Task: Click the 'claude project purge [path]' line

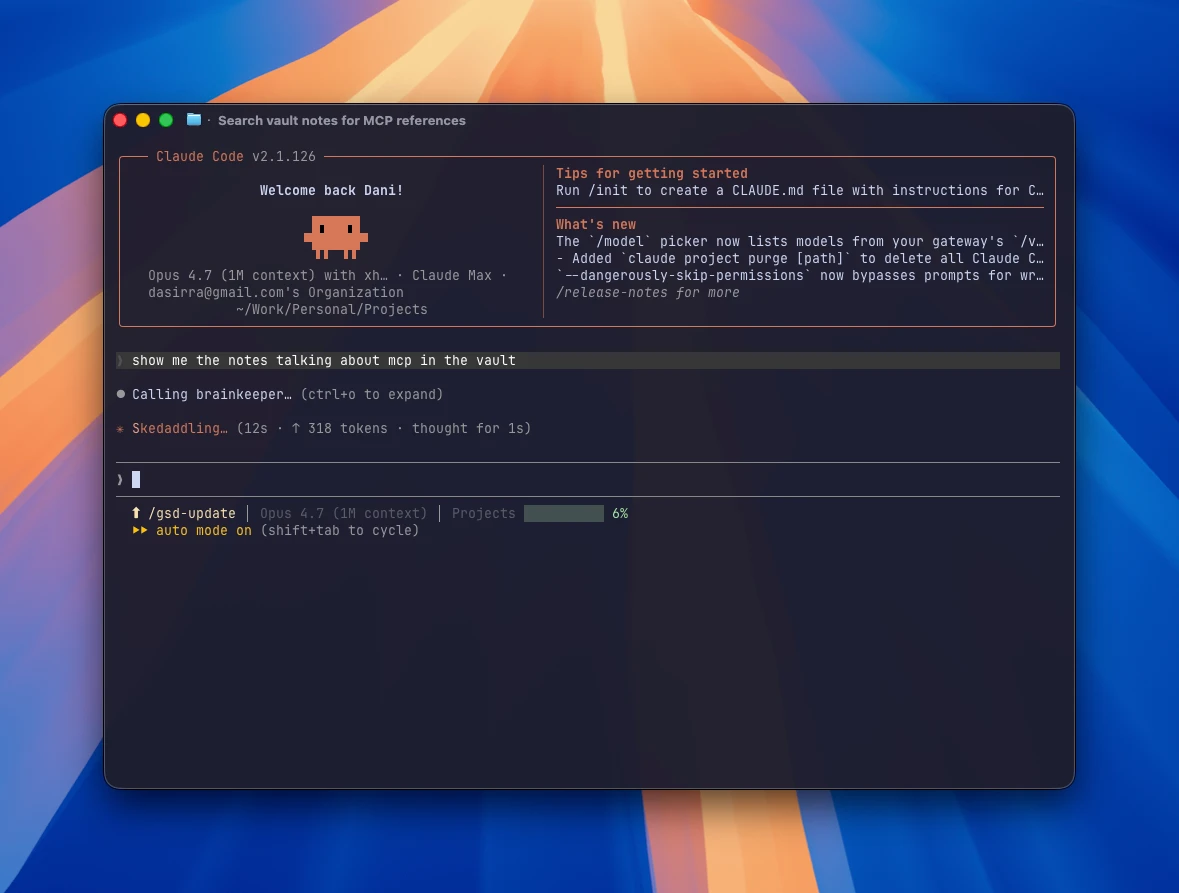Action: pyautogui.click(x=800, y=259)
